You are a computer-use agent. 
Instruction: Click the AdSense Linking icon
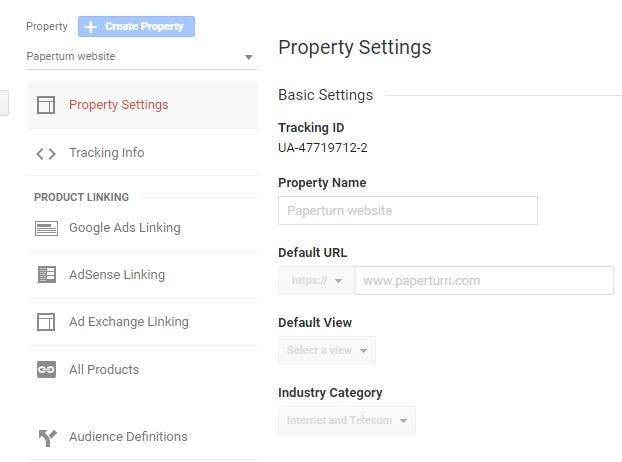click(x=46, y=275)
